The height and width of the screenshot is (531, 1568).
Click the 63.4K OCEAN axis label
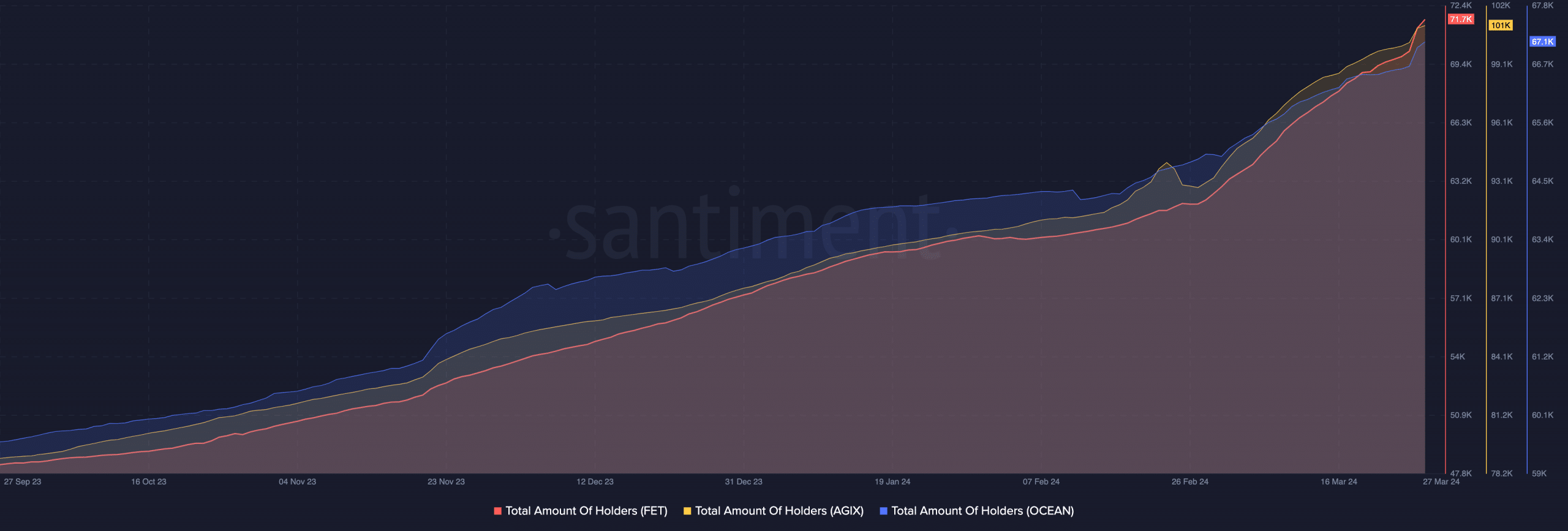coord(1543,239)
